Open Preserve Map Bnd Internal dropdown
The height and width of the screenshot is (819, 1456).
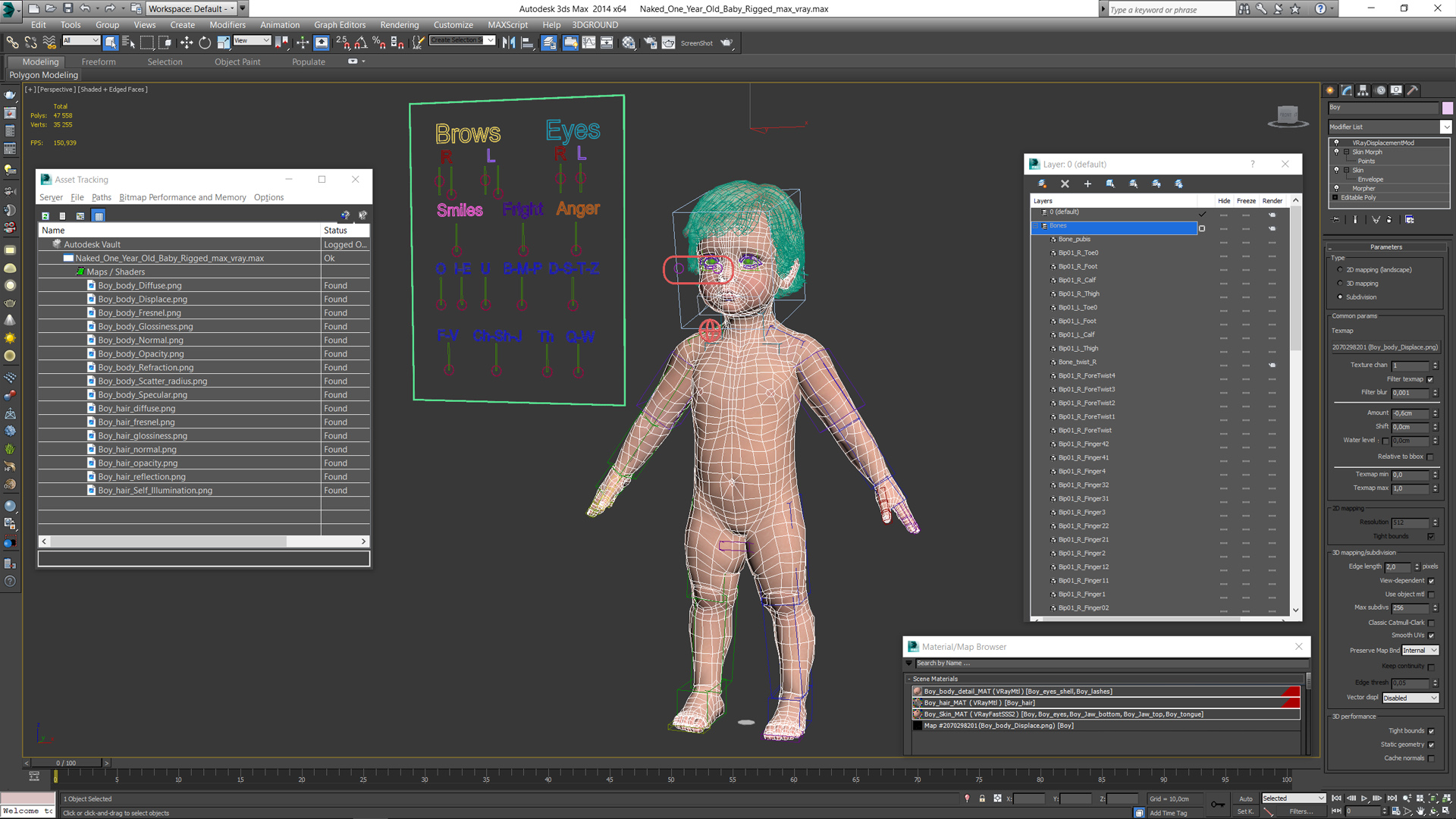click(x=1420, y=651)
